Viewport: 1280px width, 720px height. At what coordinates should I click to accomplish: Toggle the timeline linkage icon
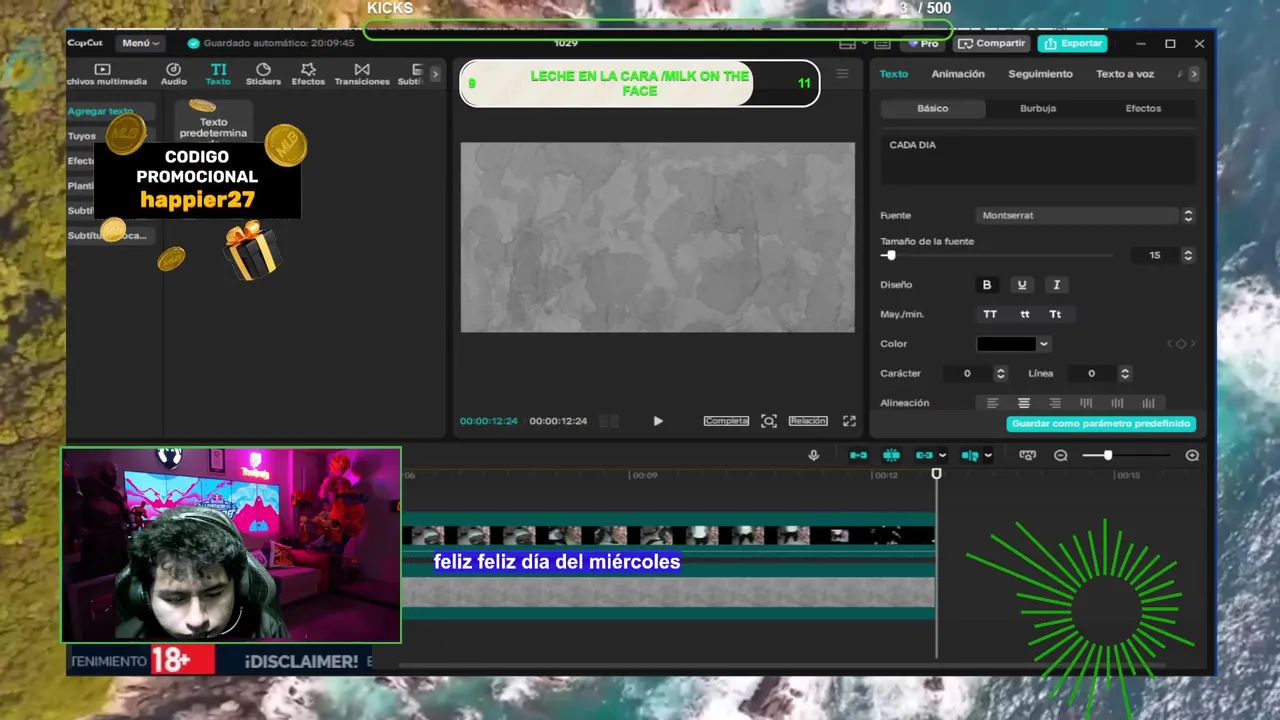(924, 455)
